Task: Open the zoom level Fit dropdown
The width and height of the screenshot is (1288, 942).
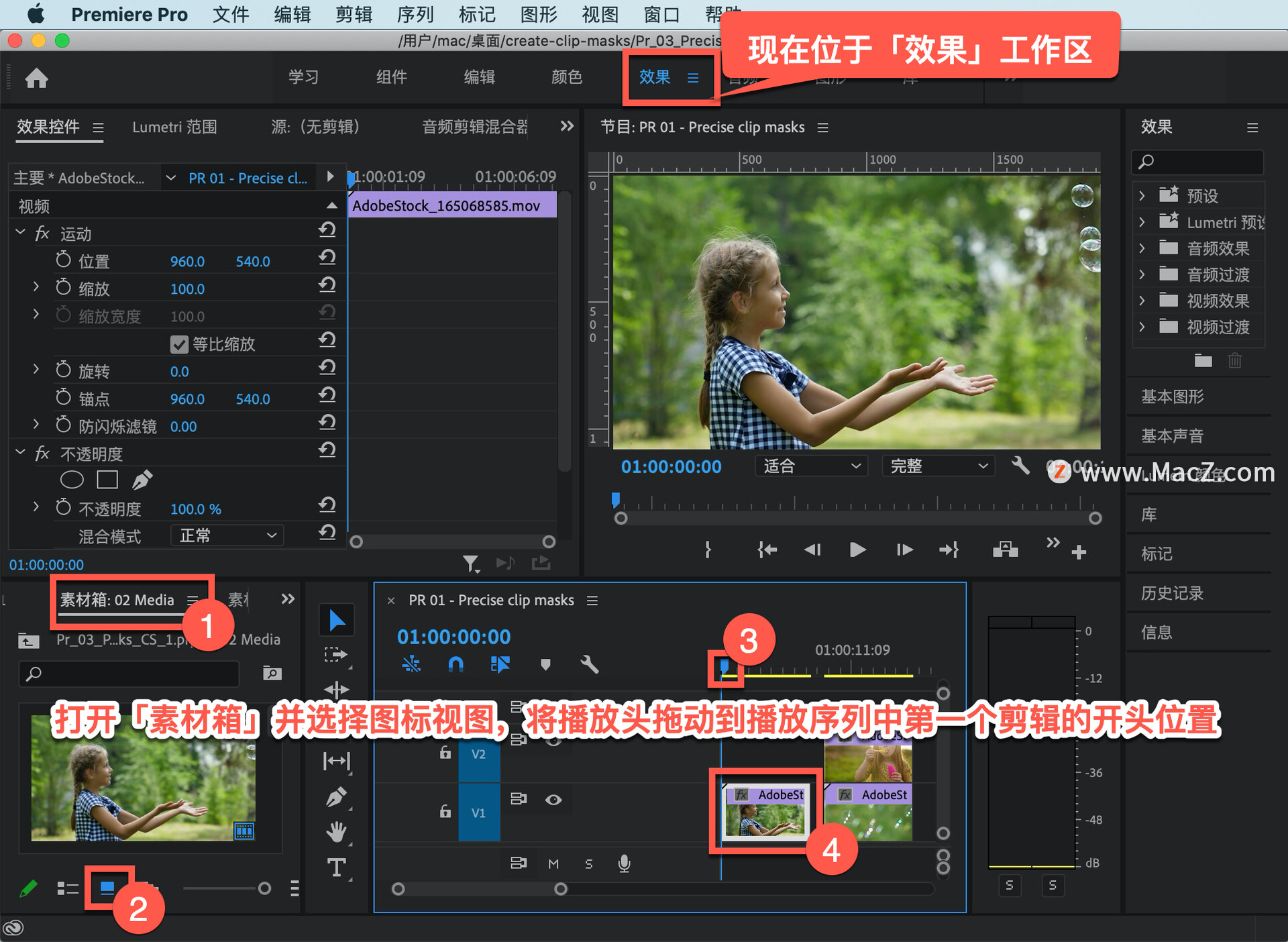Action: pos(812,466)
